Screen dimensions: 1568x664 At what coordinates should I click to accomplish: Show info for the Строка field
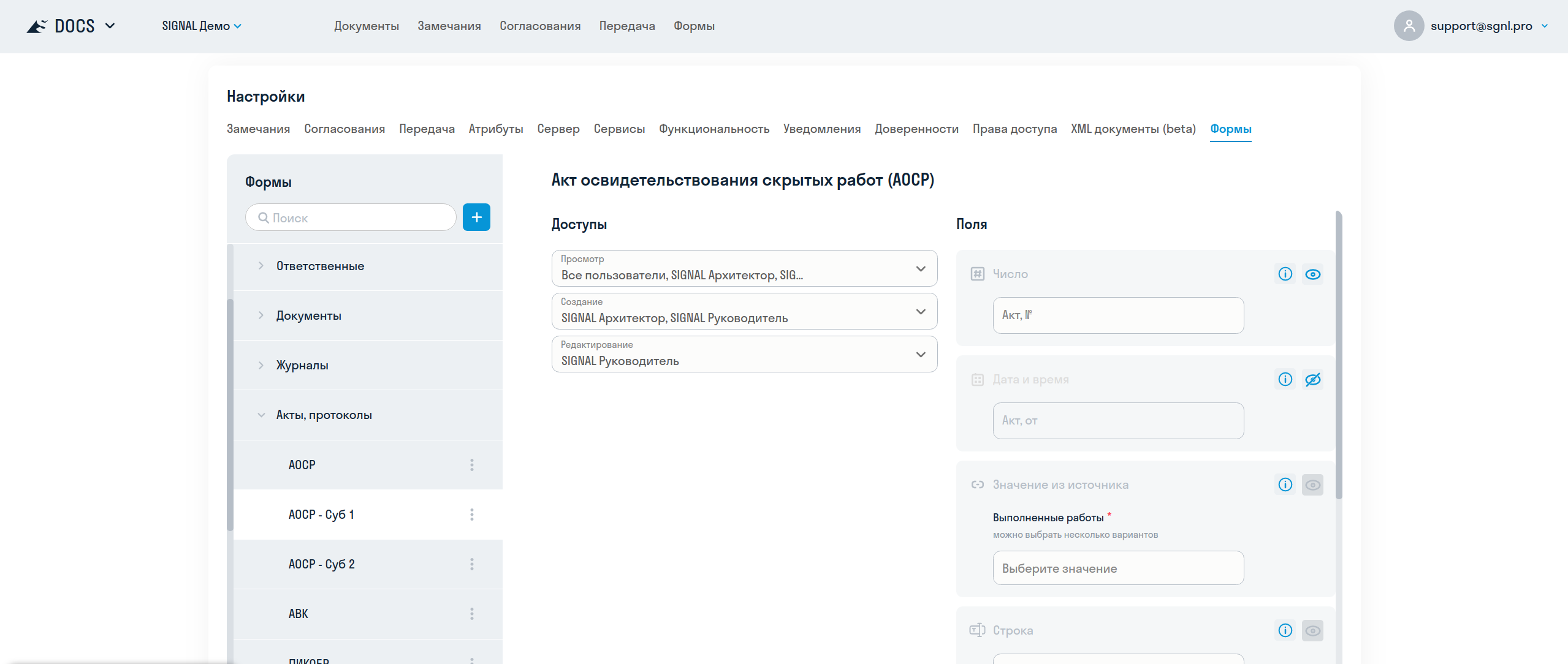(1285, 630)
